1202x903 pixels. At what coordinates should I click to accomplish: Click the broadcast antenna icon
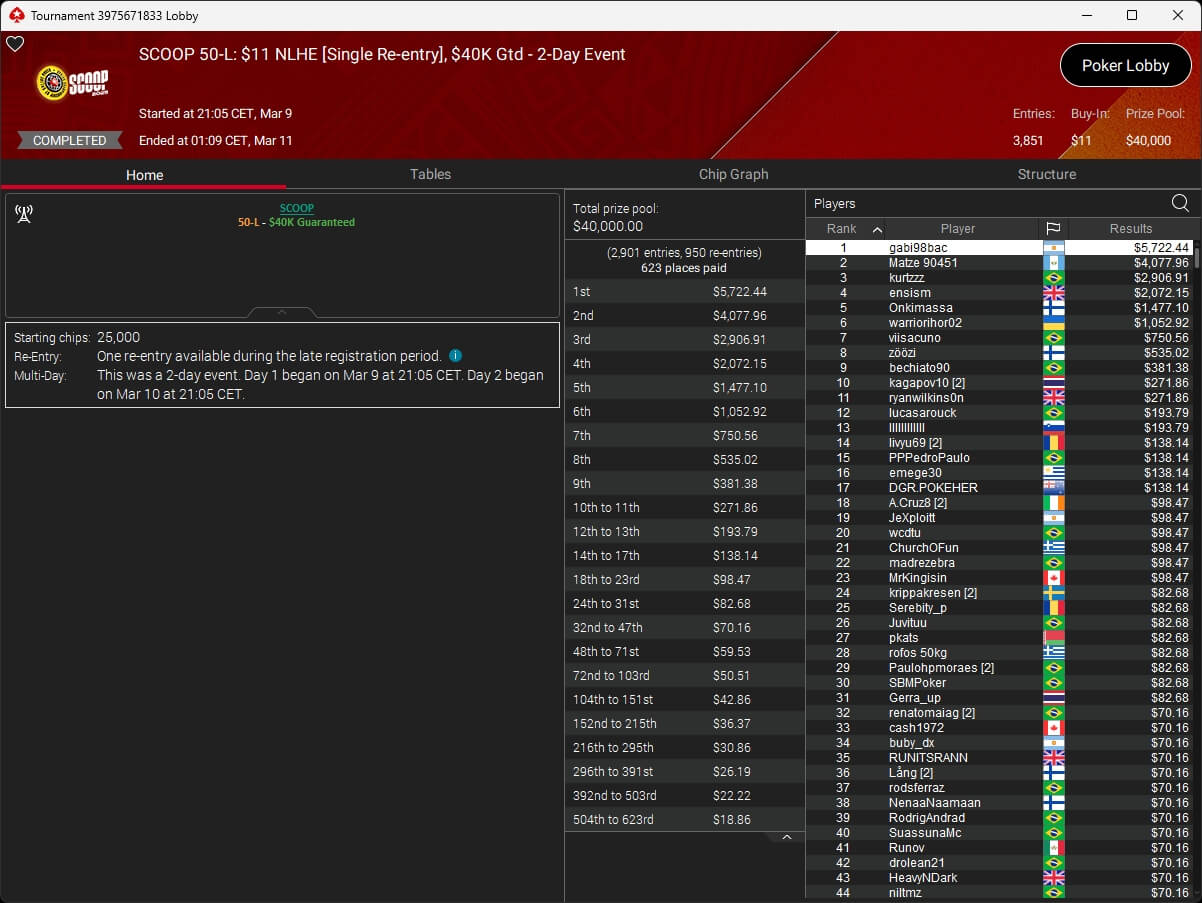(x=24, y=214)
